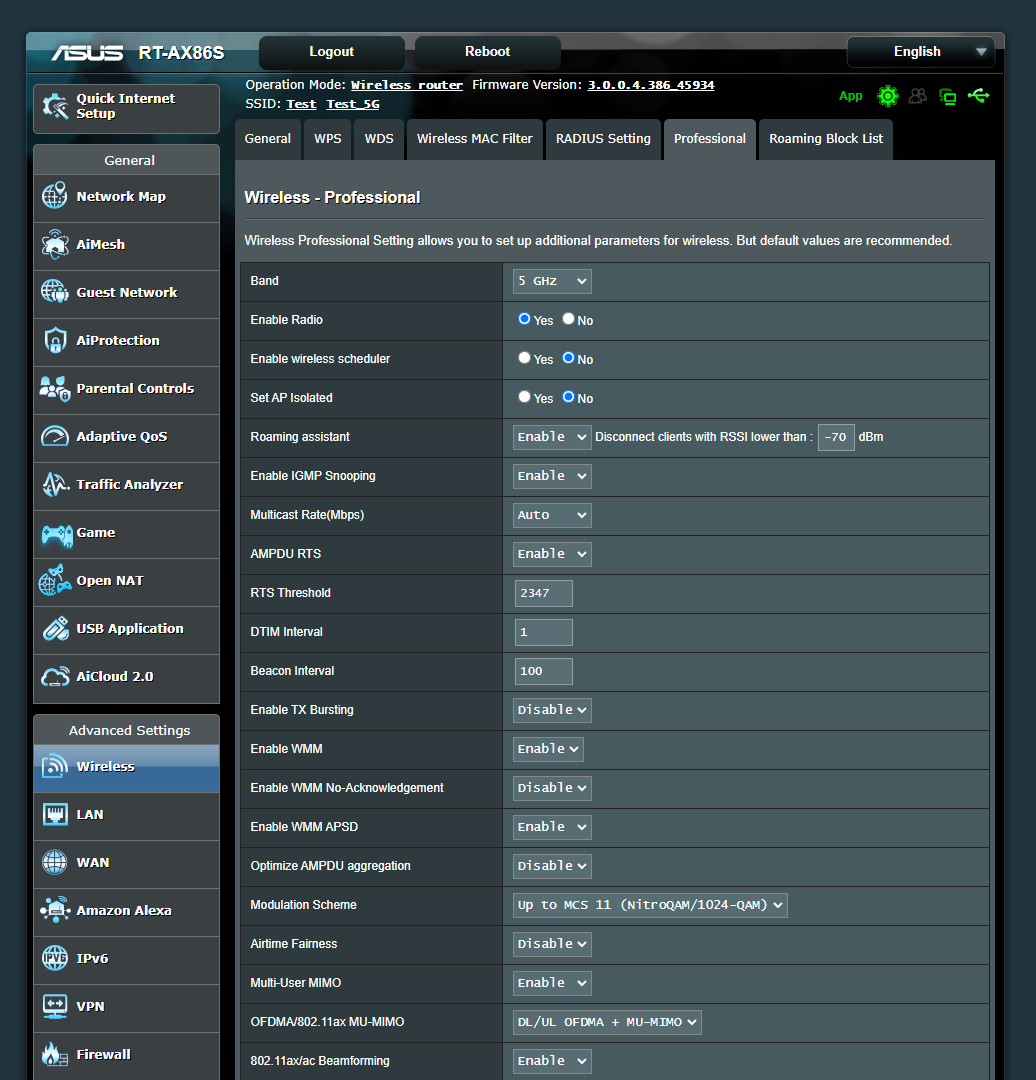This screenshot has width=1036, height=1080.
Task: Open the OFDMA/802.11ax MU-MIMO dropdown
Action: (x=606, y=1022)
